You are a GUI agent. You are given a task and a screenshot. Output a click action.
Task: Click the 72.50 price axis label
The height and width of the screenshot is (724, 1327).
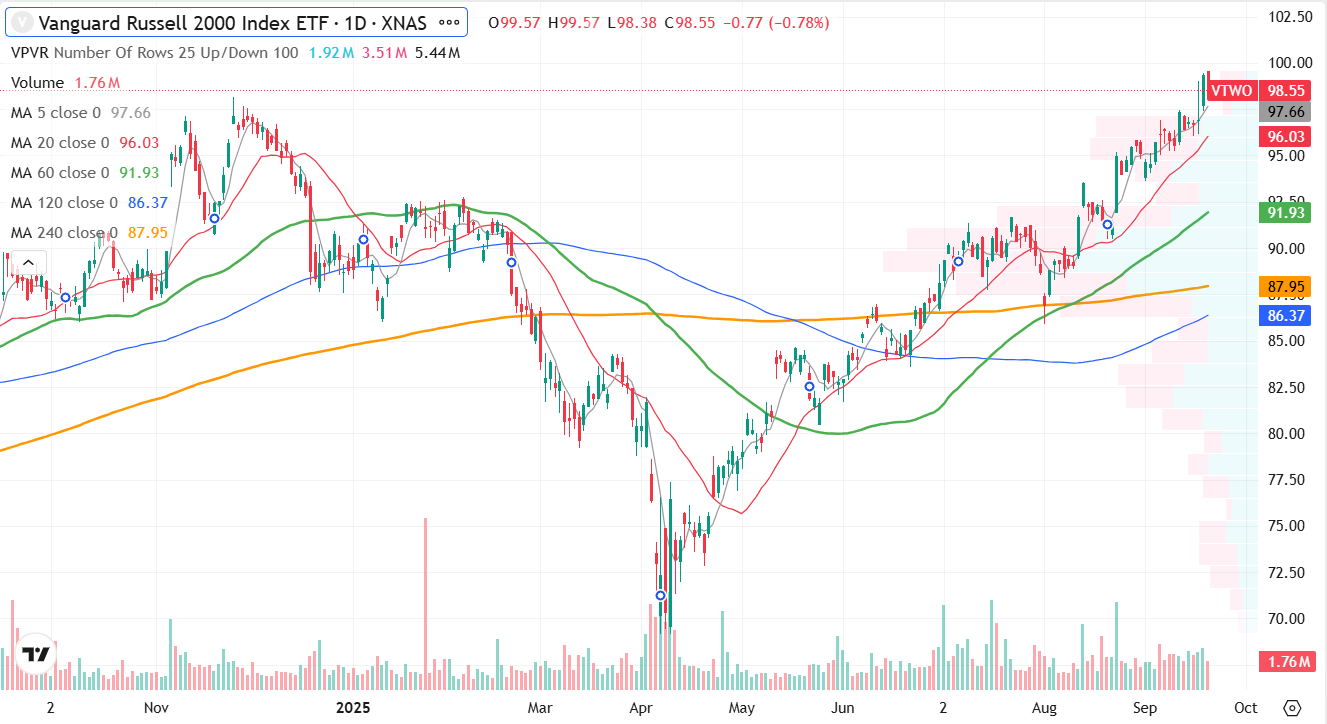[1285, 572]
